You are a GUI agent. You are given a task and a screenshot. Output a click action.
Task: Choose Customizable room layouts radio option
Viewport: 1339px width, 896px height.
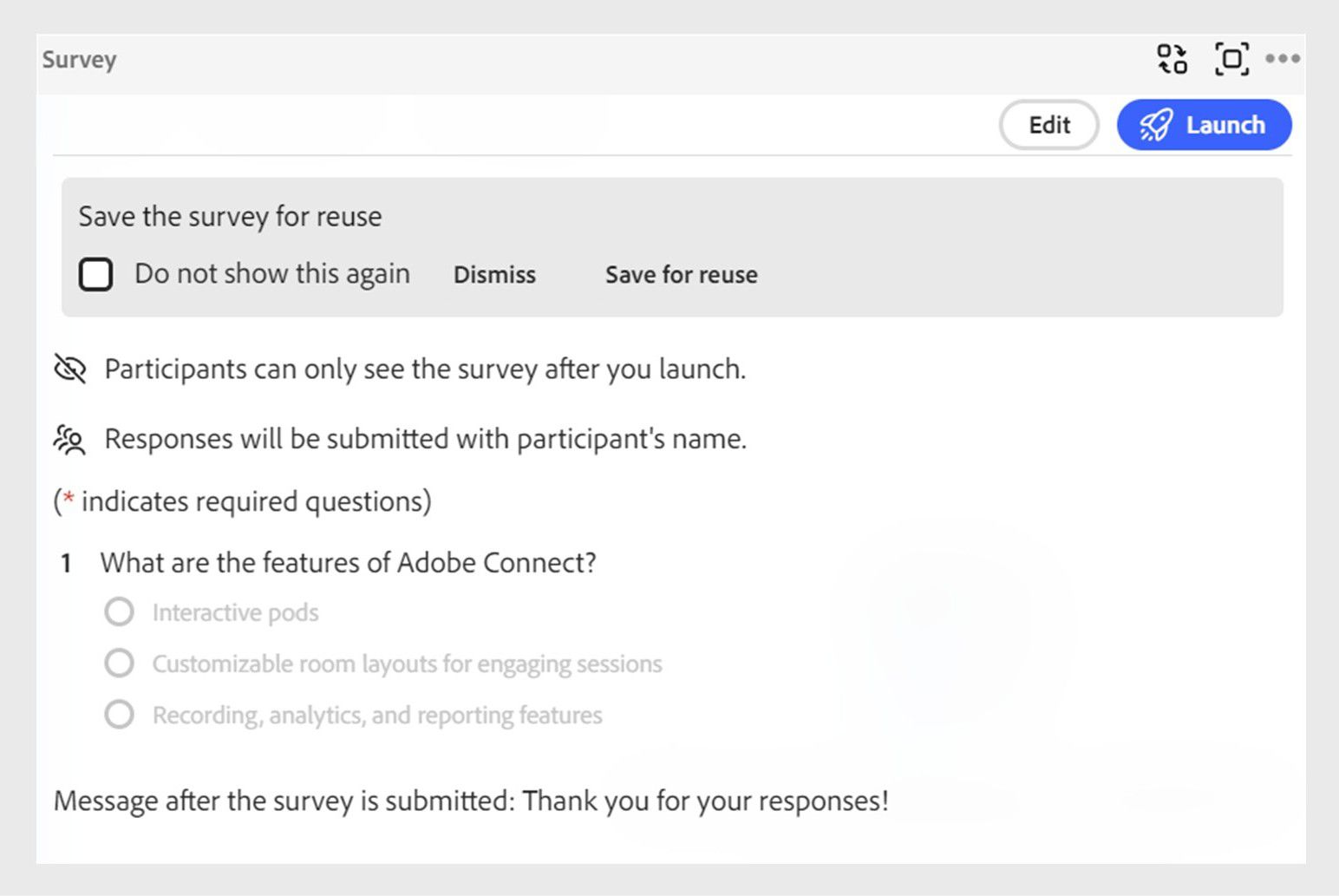[120, 664]
